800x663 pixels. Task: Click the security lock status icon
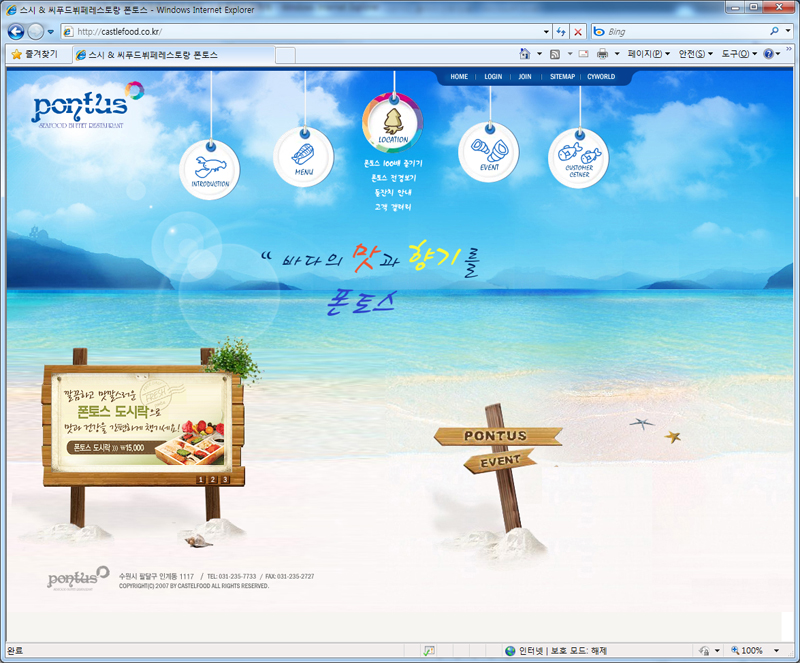pos(705,650)
